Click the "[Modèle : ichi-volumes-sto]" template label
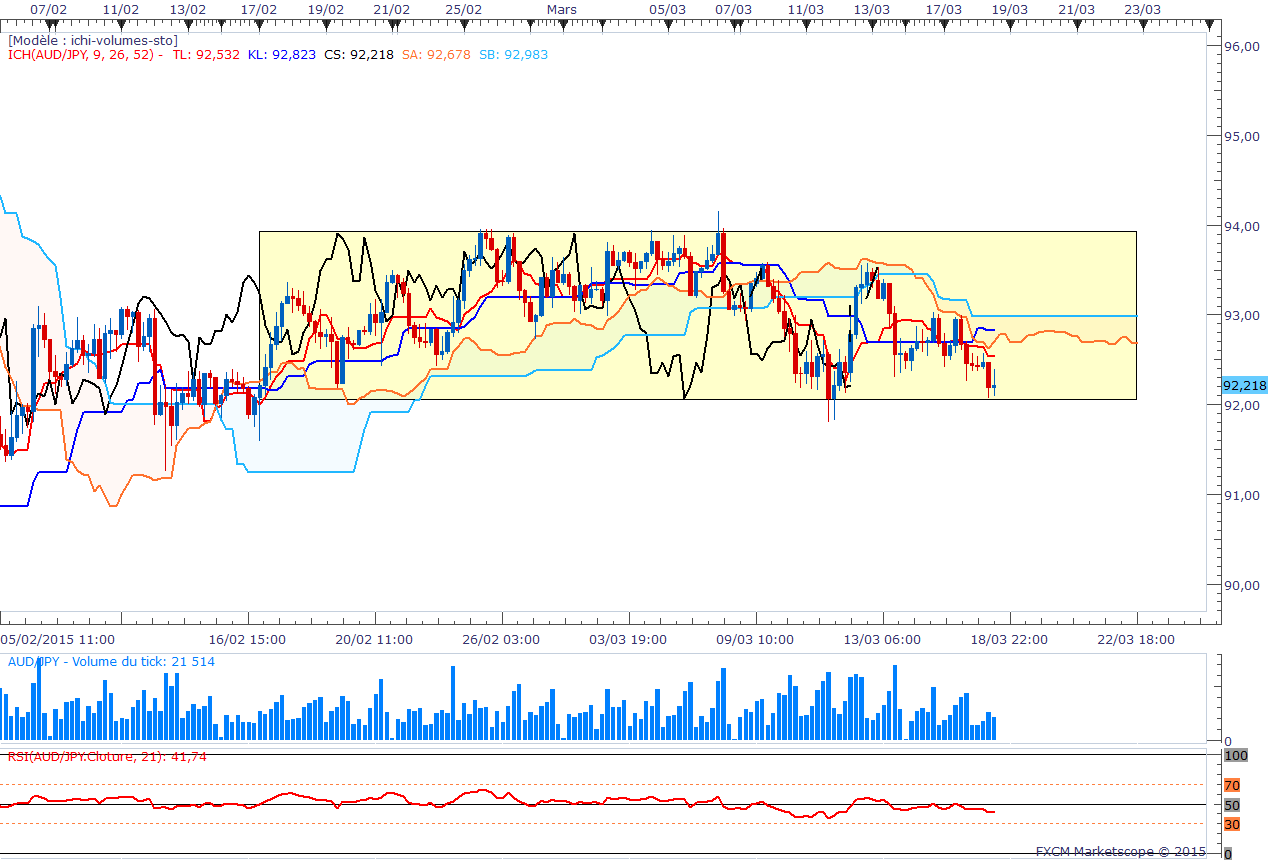 point(93,40)
